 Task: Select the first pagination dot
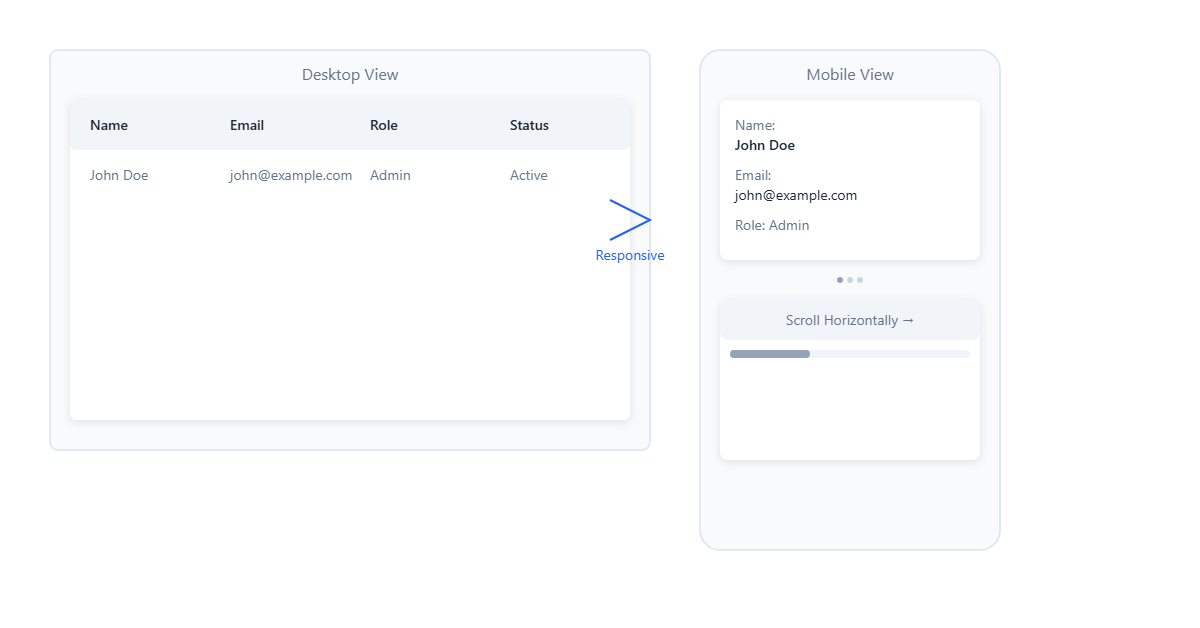[840, 280]
